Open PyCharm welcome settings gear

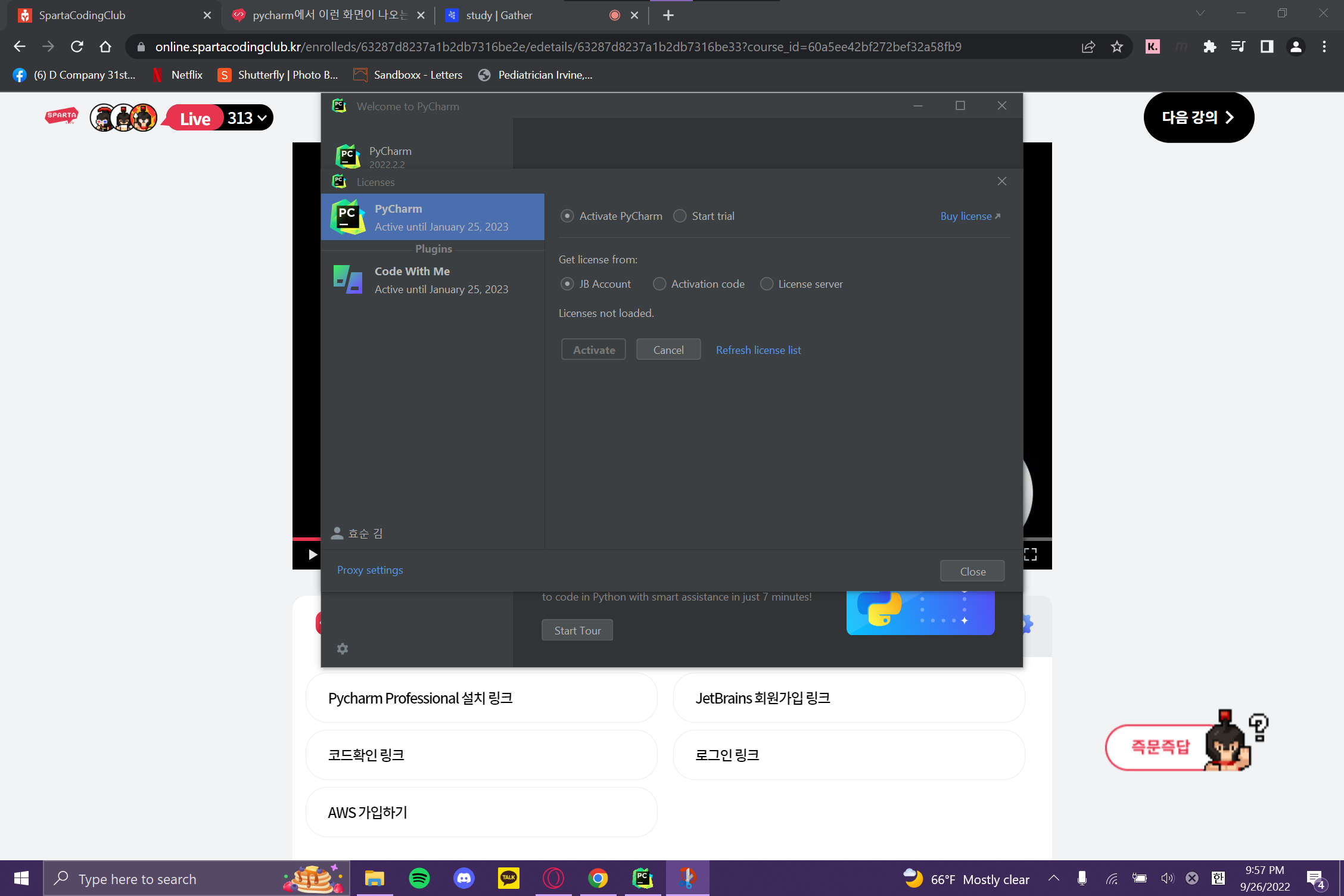click(x=343, y=649)
